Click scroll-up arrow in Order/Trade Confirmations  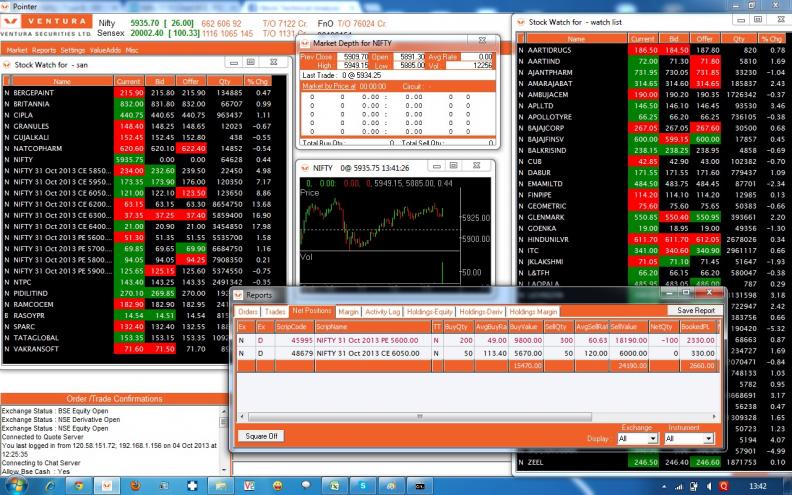pyautogui.click(x=223, y=410)
